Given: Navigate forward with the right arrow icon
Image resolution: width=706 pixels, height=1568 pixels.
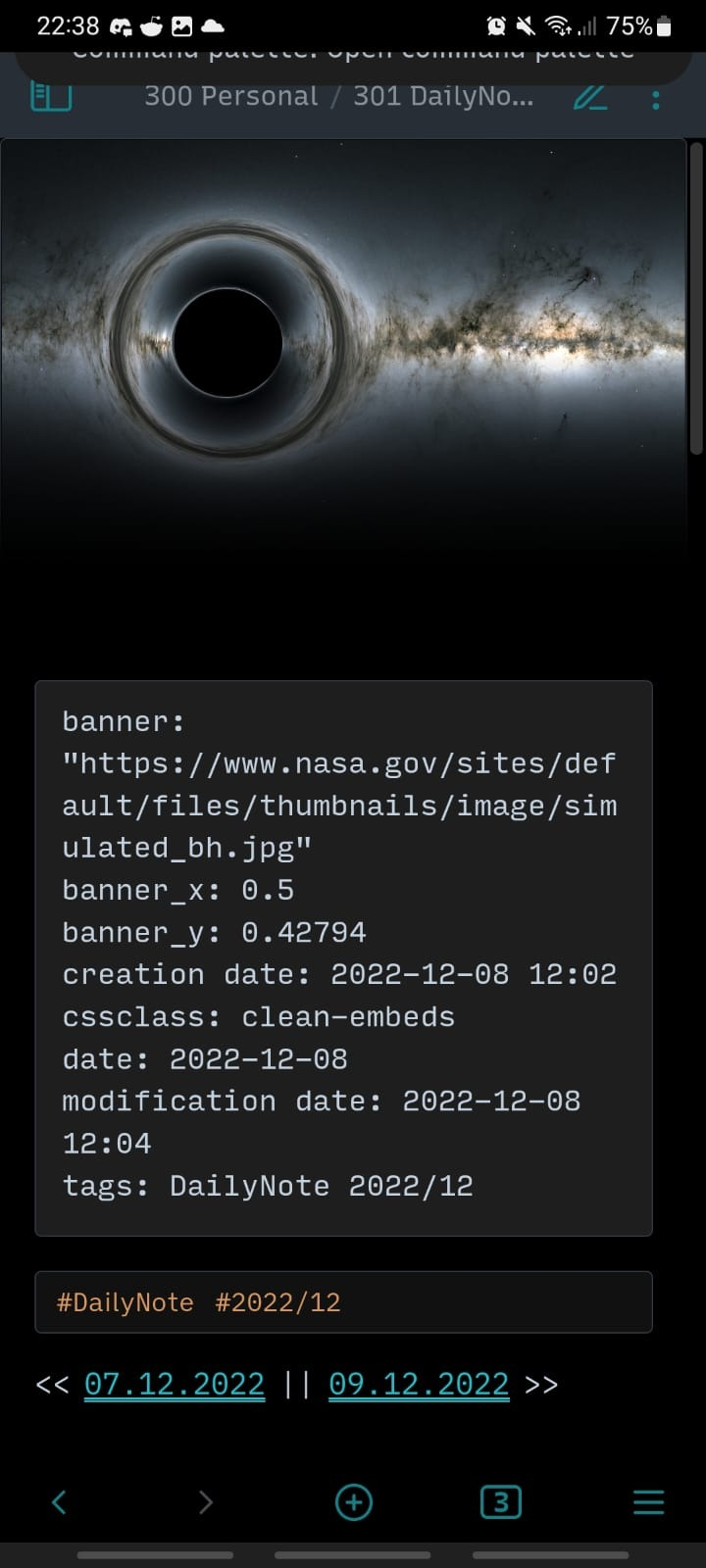Looking at the screenshot, I should 205,1501.
